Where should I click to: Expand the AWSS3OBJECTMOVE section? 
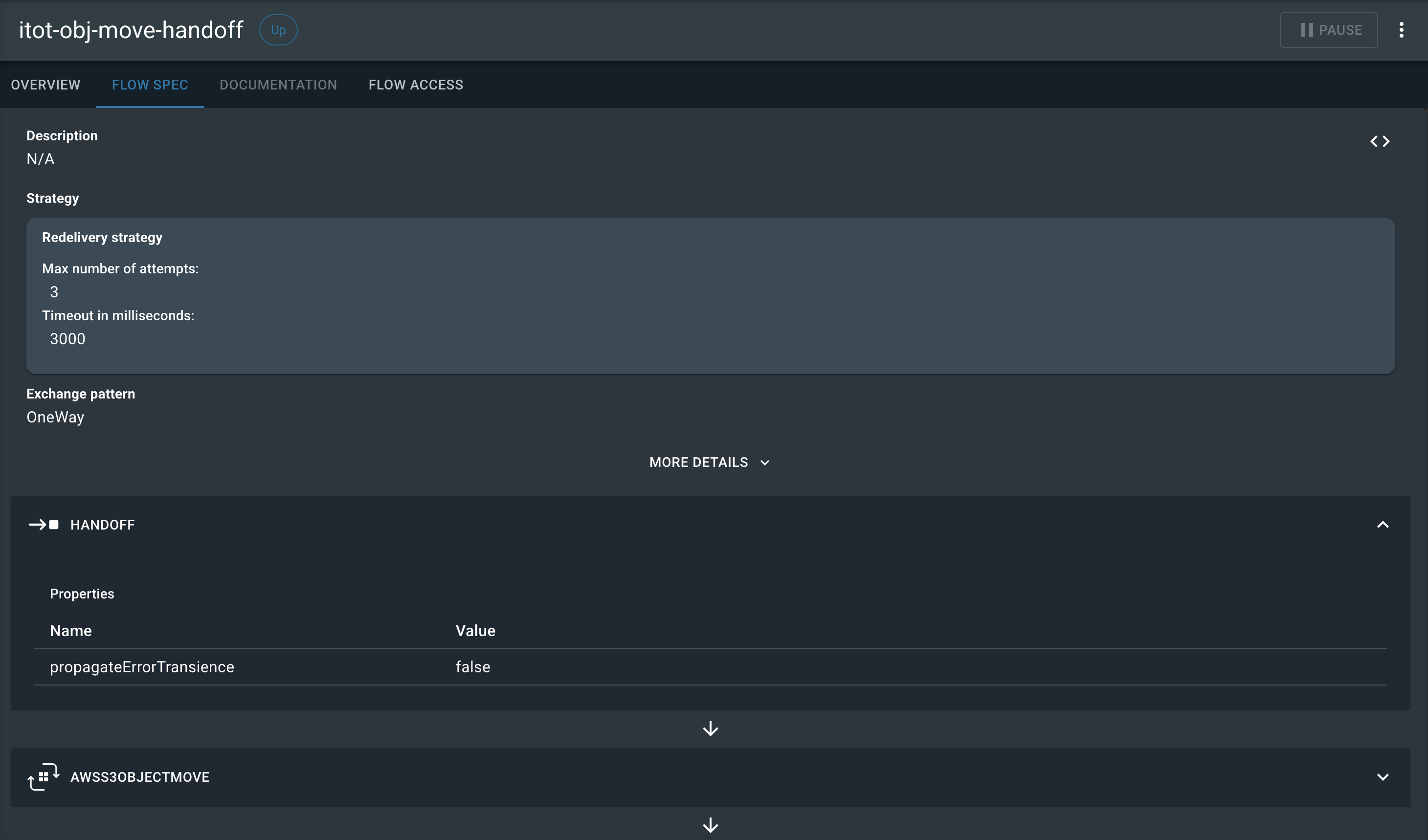[x=1383, y=776]
